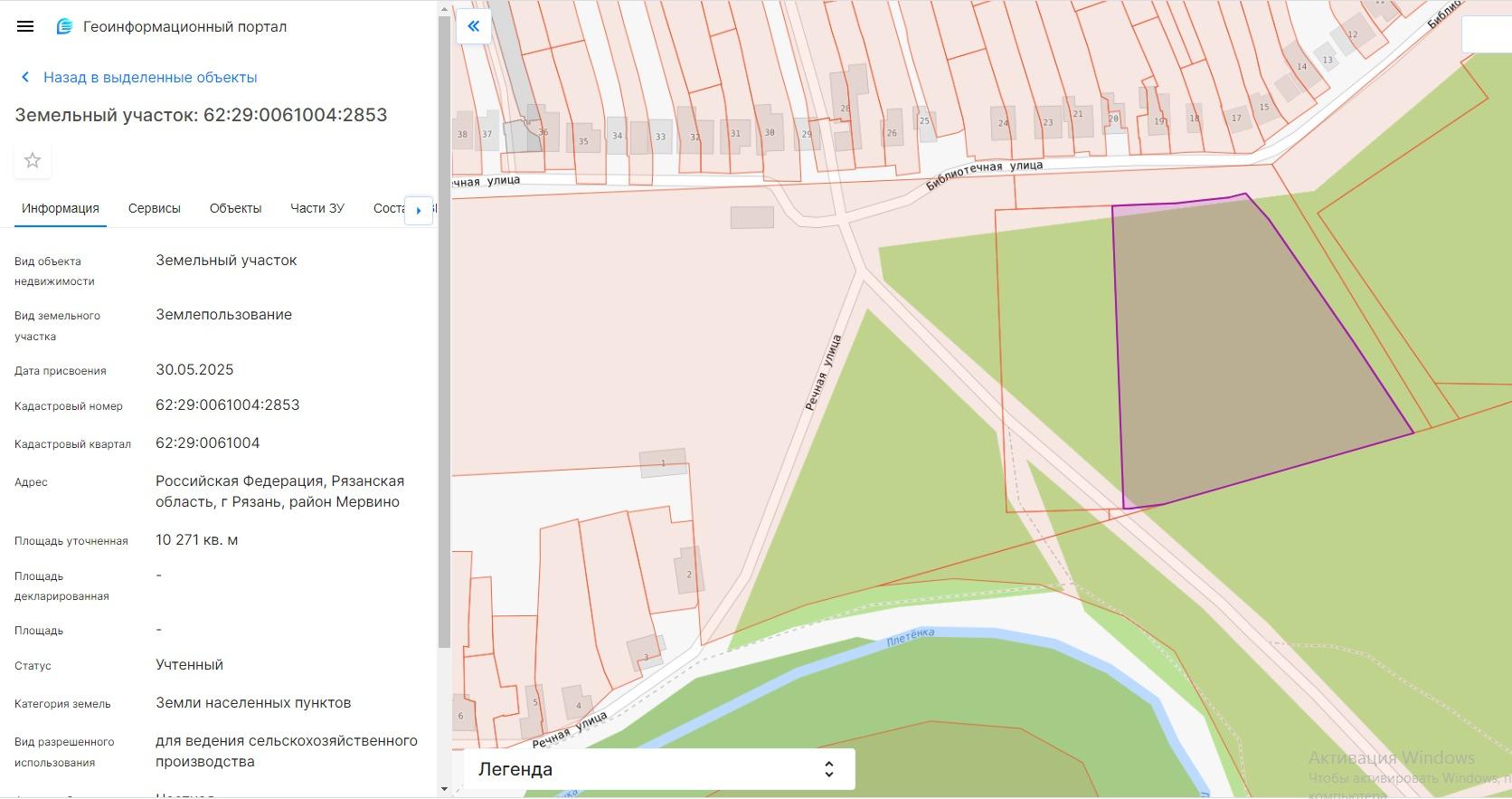Click the Плетёнка river label
Viewport: 1512px width, 799px height.
[x=911, y=636]
